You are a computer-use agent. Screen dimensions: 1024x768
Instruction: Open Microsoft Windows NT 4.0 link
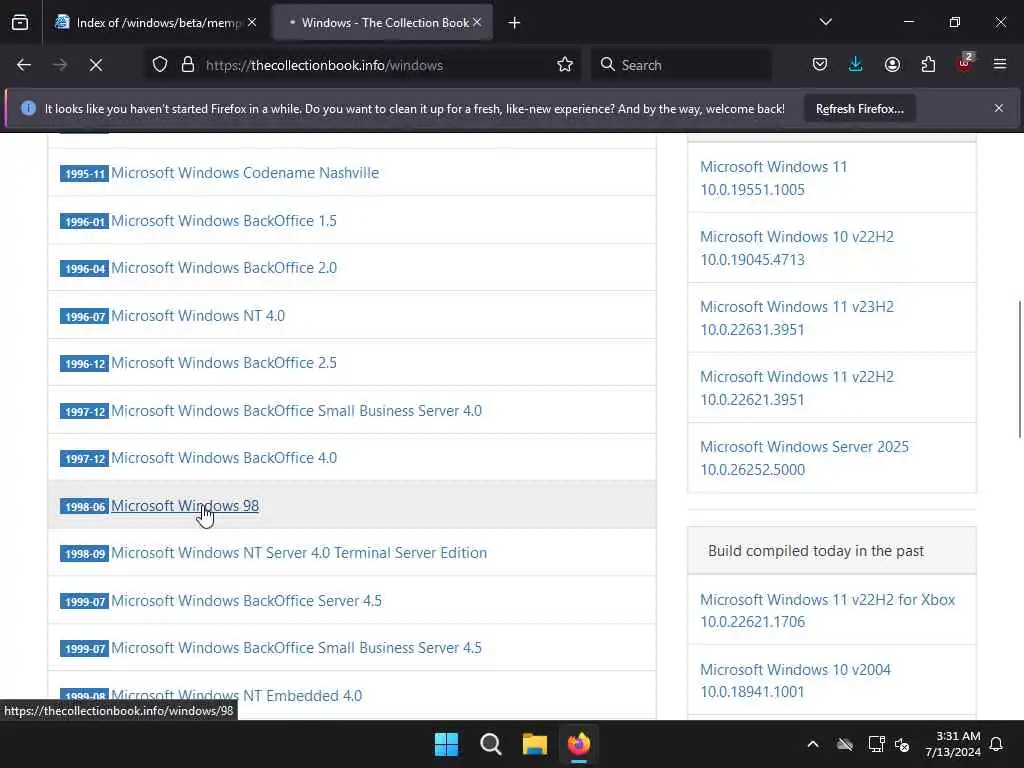tap(198, 316)
